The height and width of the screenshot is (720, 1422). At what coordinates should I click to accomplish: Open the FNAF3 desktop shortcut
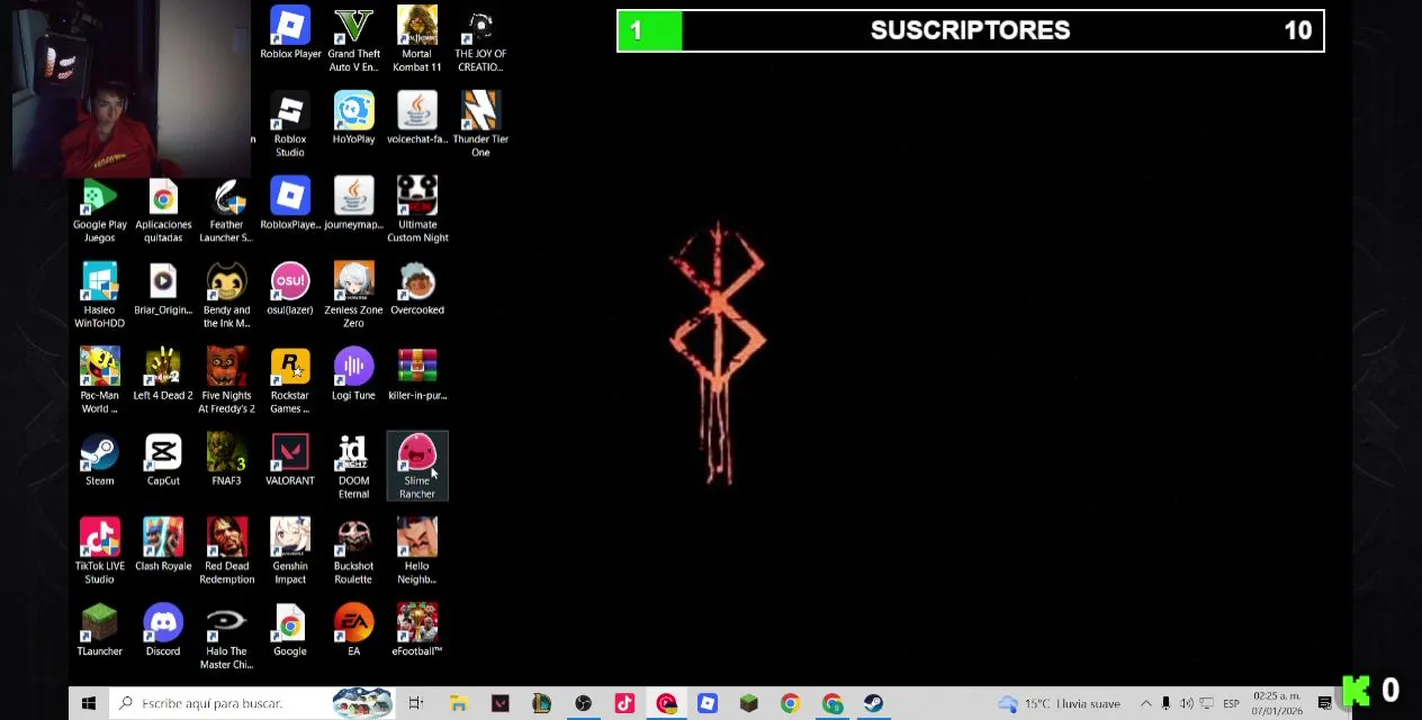point(227,460)
